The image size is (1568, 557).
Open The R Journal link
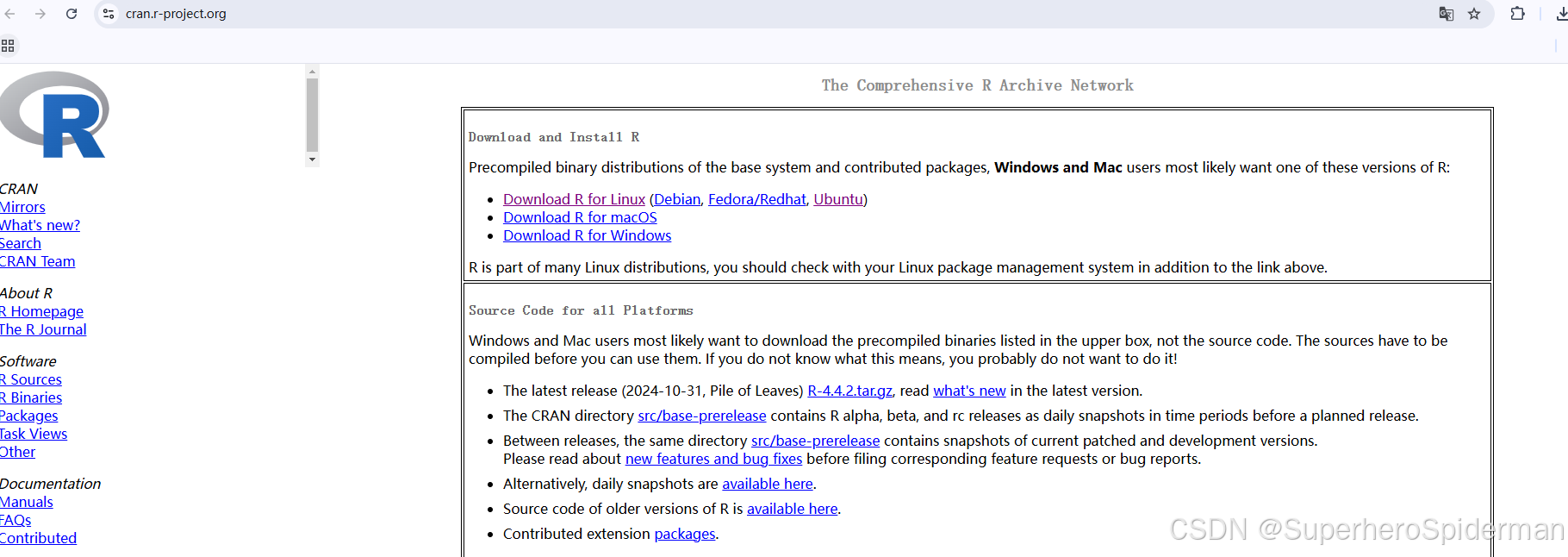[x=43, y=329]
